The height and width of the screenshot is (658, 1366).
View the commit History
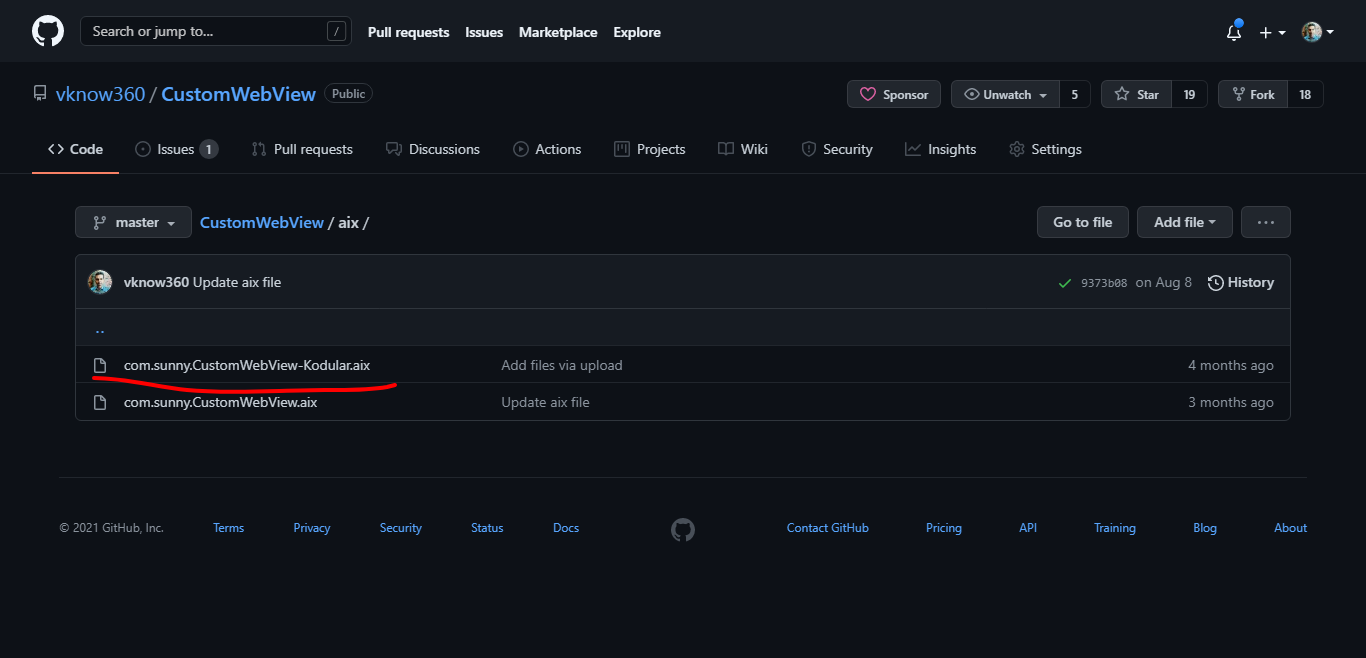pos(1241,282)
